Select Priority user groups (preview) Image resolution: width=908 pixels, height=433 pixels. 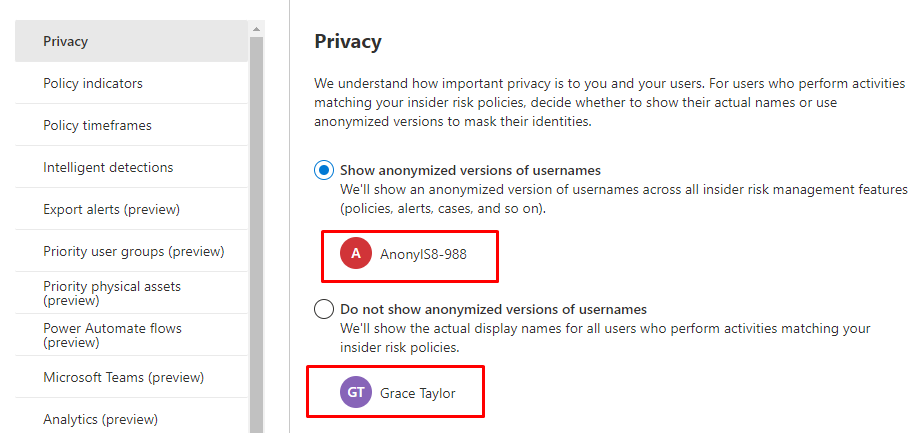[131, 252]
